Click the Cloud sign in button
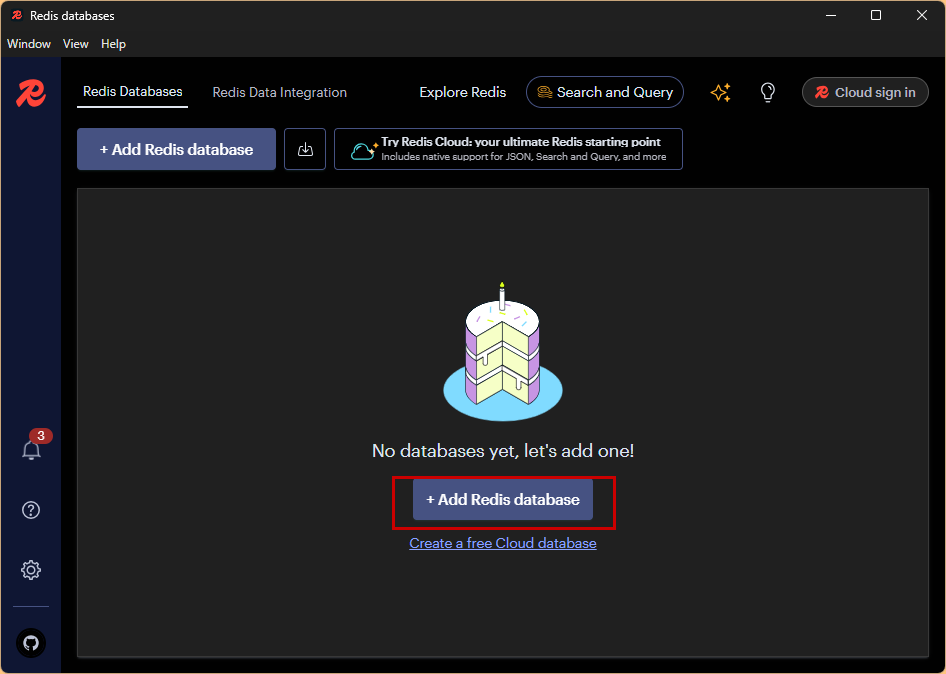The width and height of the screenshot is (946, 674). click(x=865, y=92)
